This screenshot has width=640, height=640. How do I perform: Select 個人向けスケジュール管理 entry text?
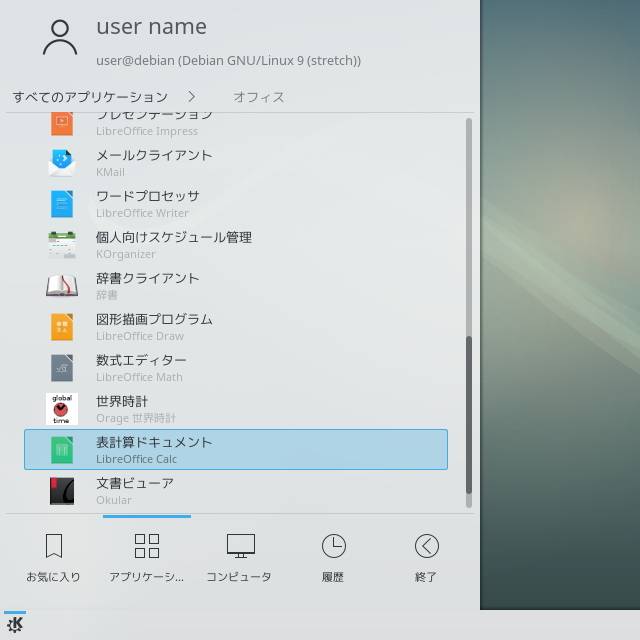click(174, 237)
